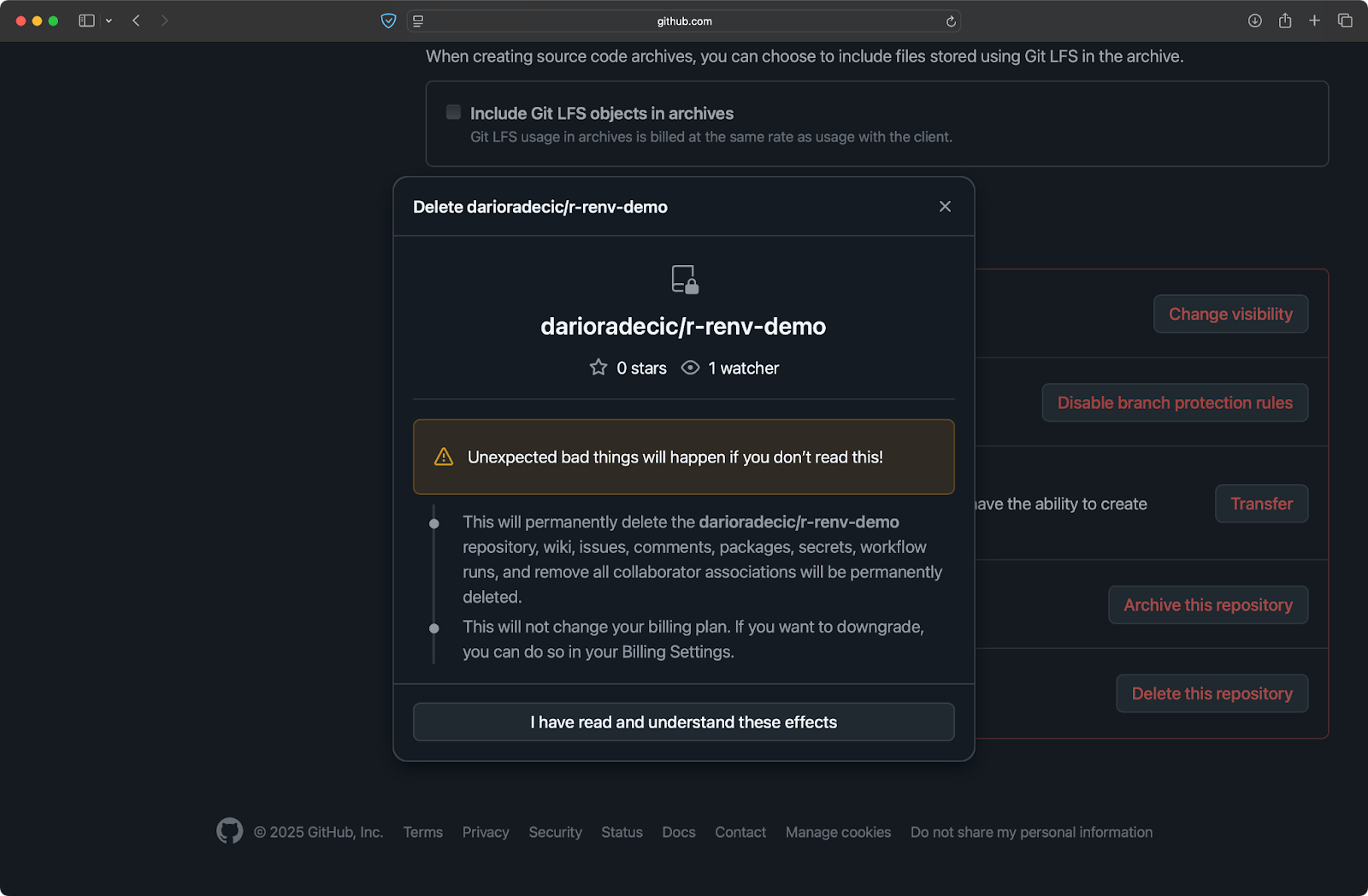Image resolution: width=1368 pixels, height=896 pixels.
Task: Go forward with the Safari forward arrow
Action: pos(164,21)
